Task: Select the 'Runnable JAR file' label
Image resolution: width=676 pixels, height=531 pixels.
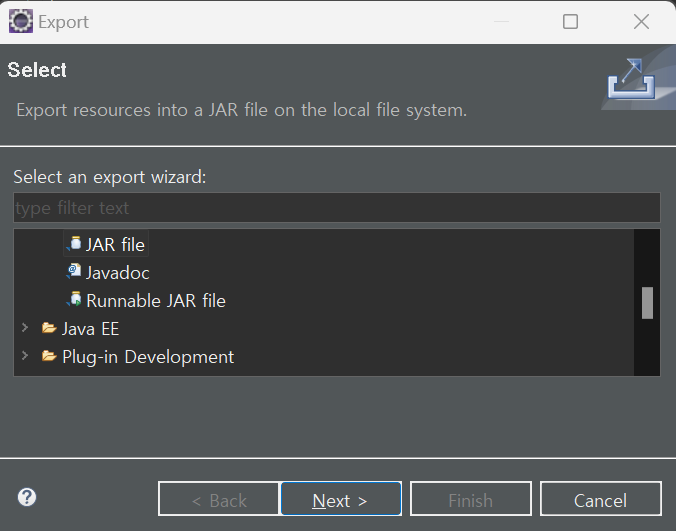Action: [156, 301]
